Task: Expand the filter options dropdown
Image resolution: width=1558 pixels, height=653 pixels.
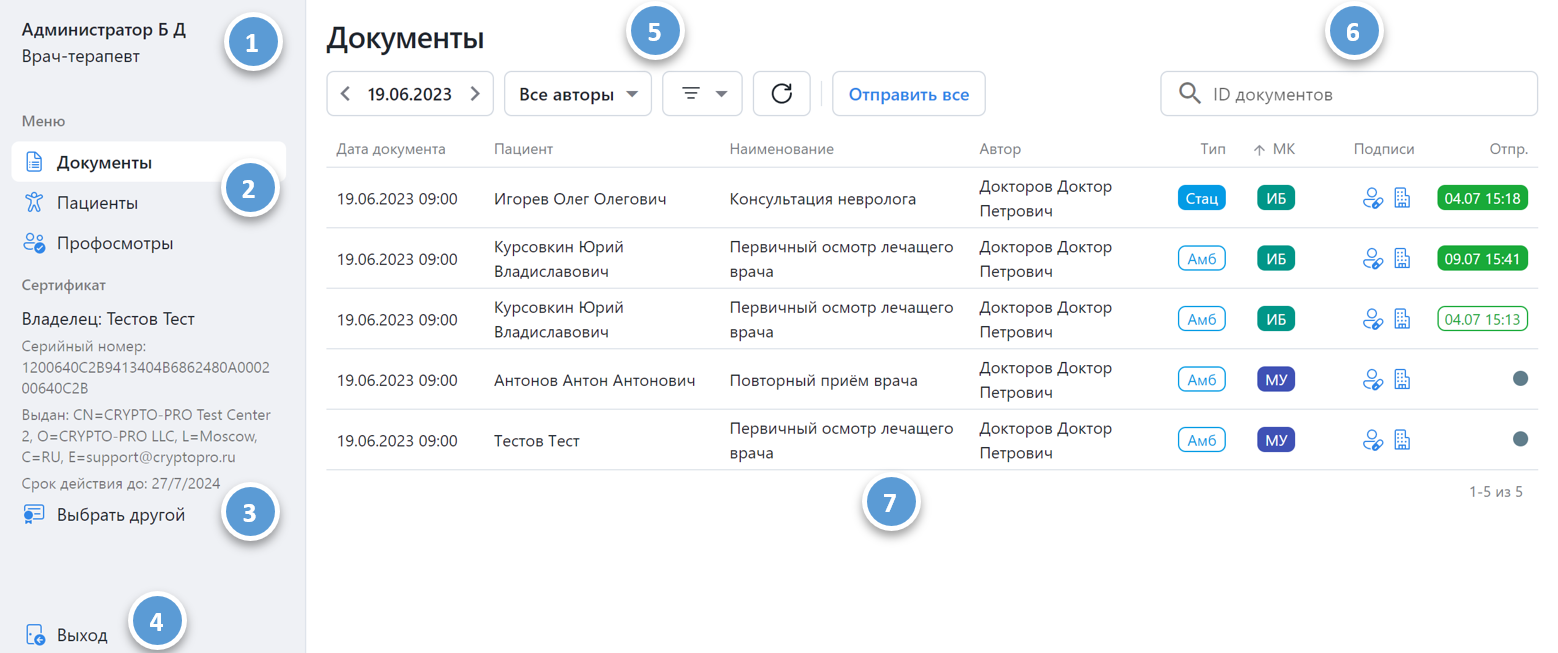Action: (702, 94)
